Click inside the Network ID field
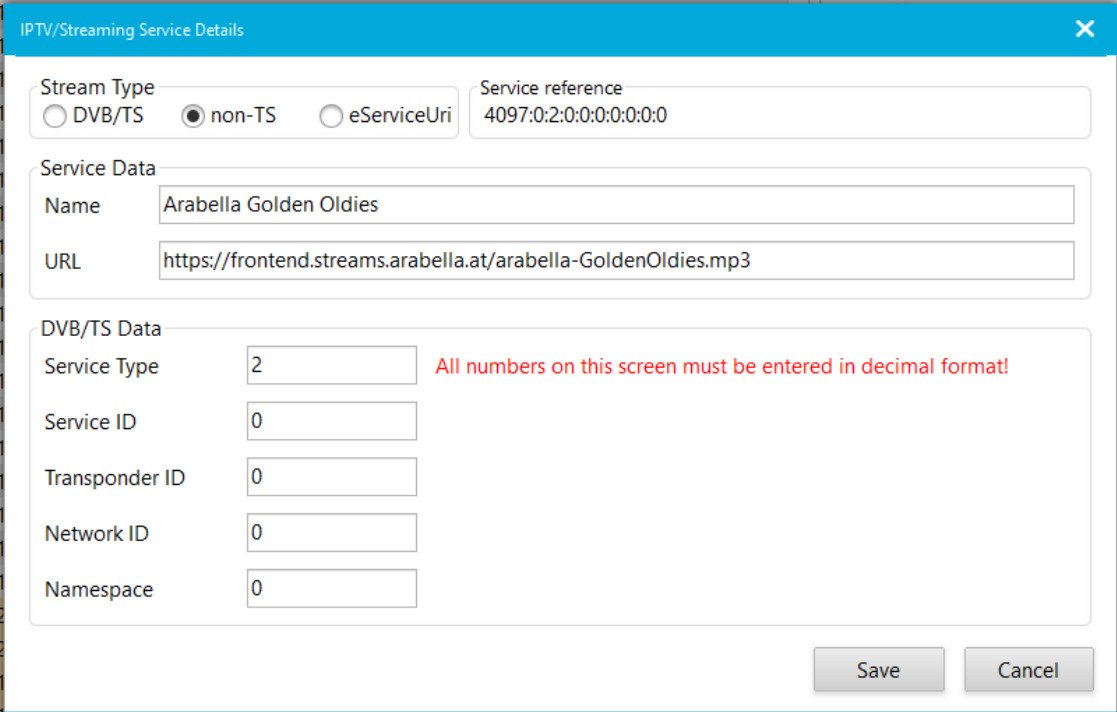 [331, 534]
